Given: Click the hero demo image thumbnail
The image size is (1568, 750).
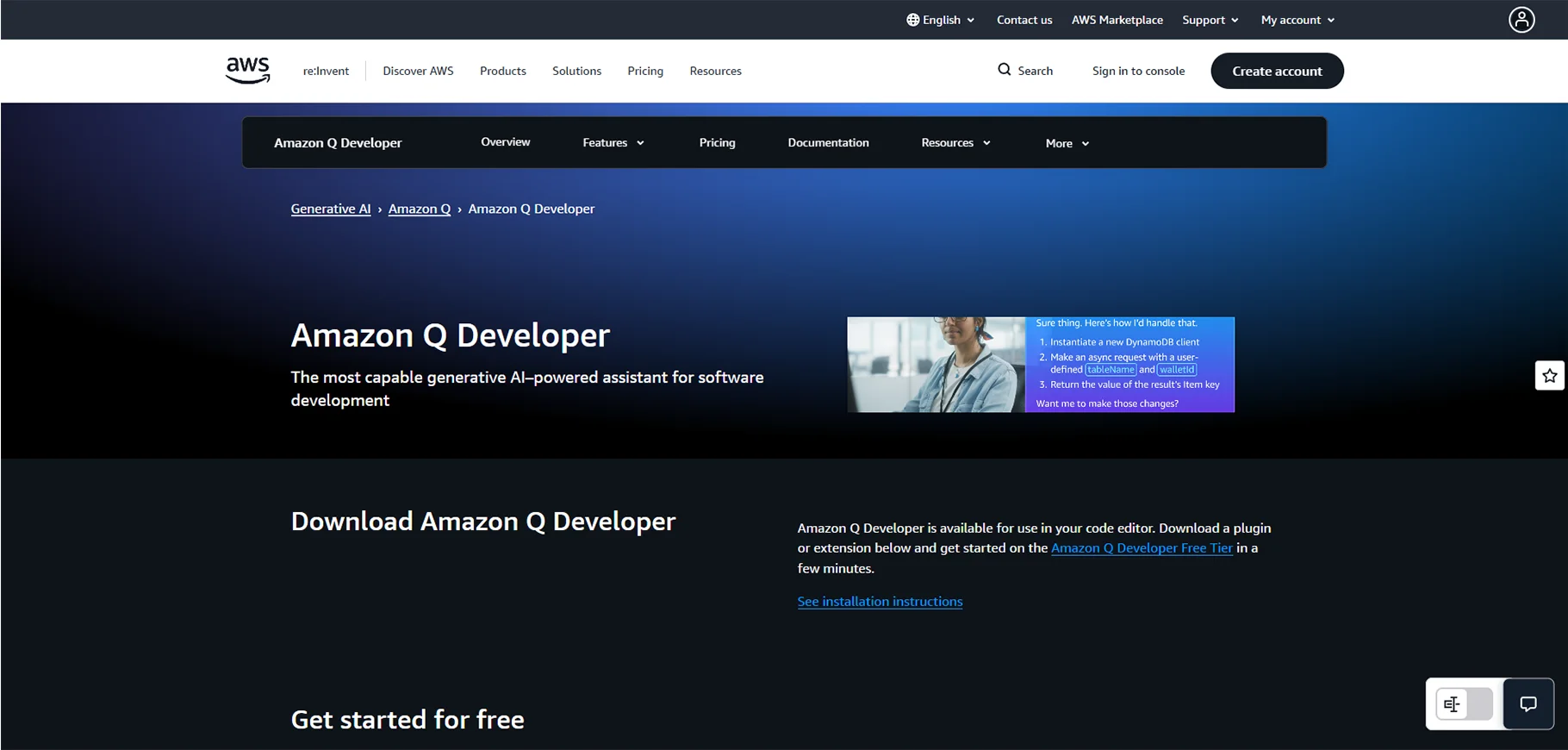Looking at the screenshot, I should pyautogui.click(x=1041, y=365).
